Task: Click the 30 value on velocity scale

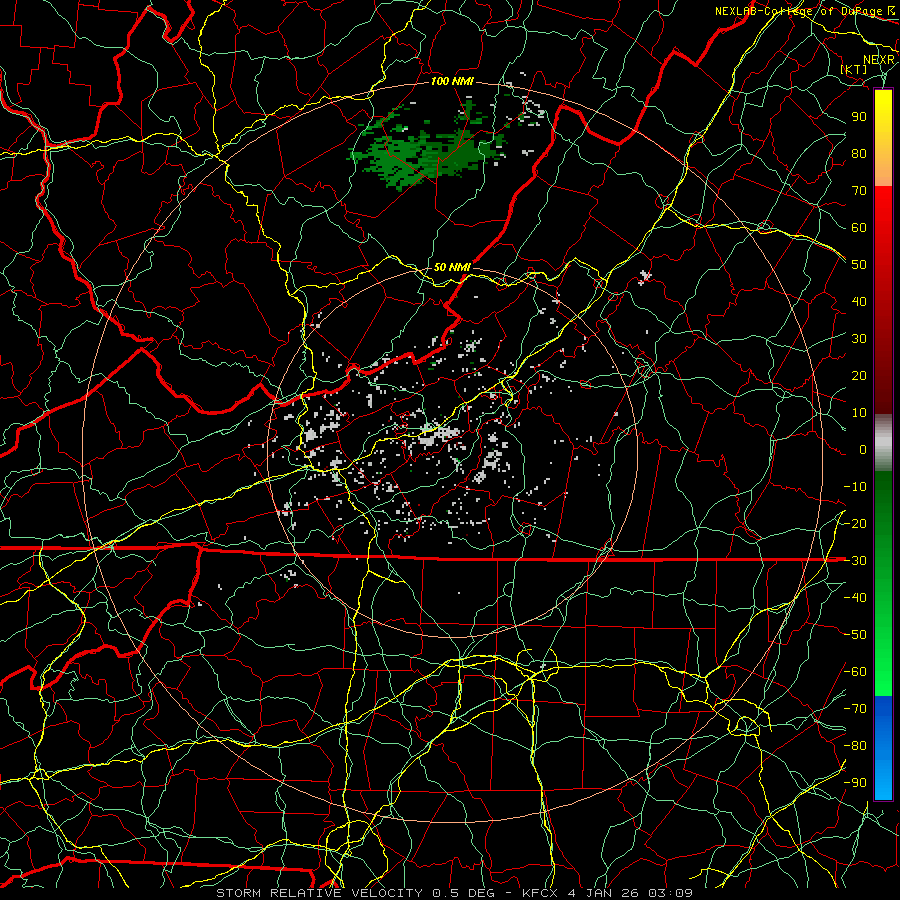Action: [859, 339]
